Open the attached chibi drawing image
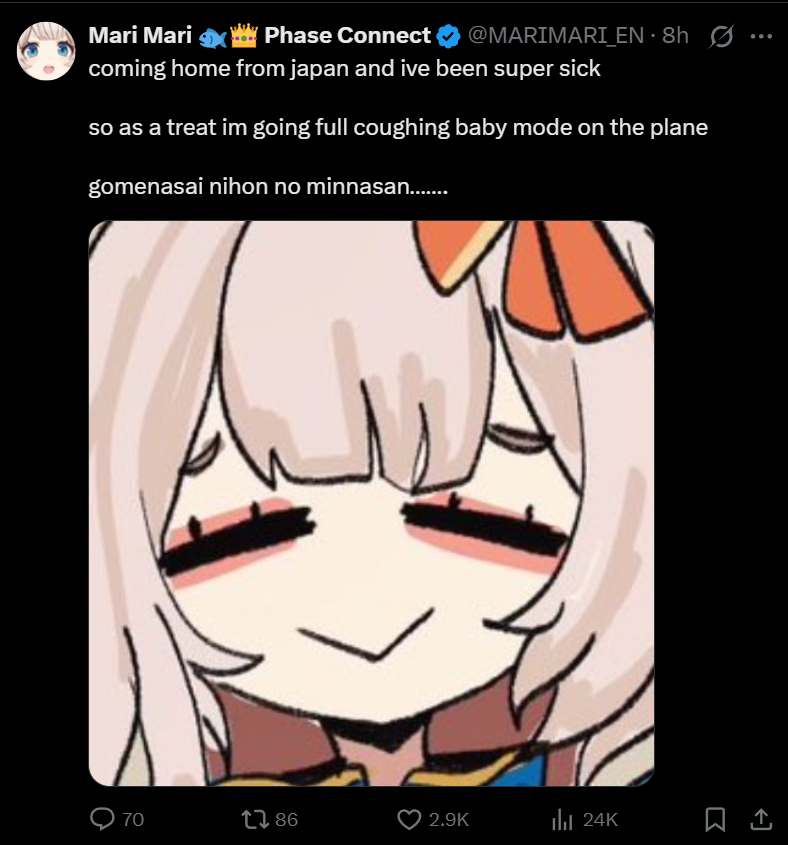 (x=371, y=503)
